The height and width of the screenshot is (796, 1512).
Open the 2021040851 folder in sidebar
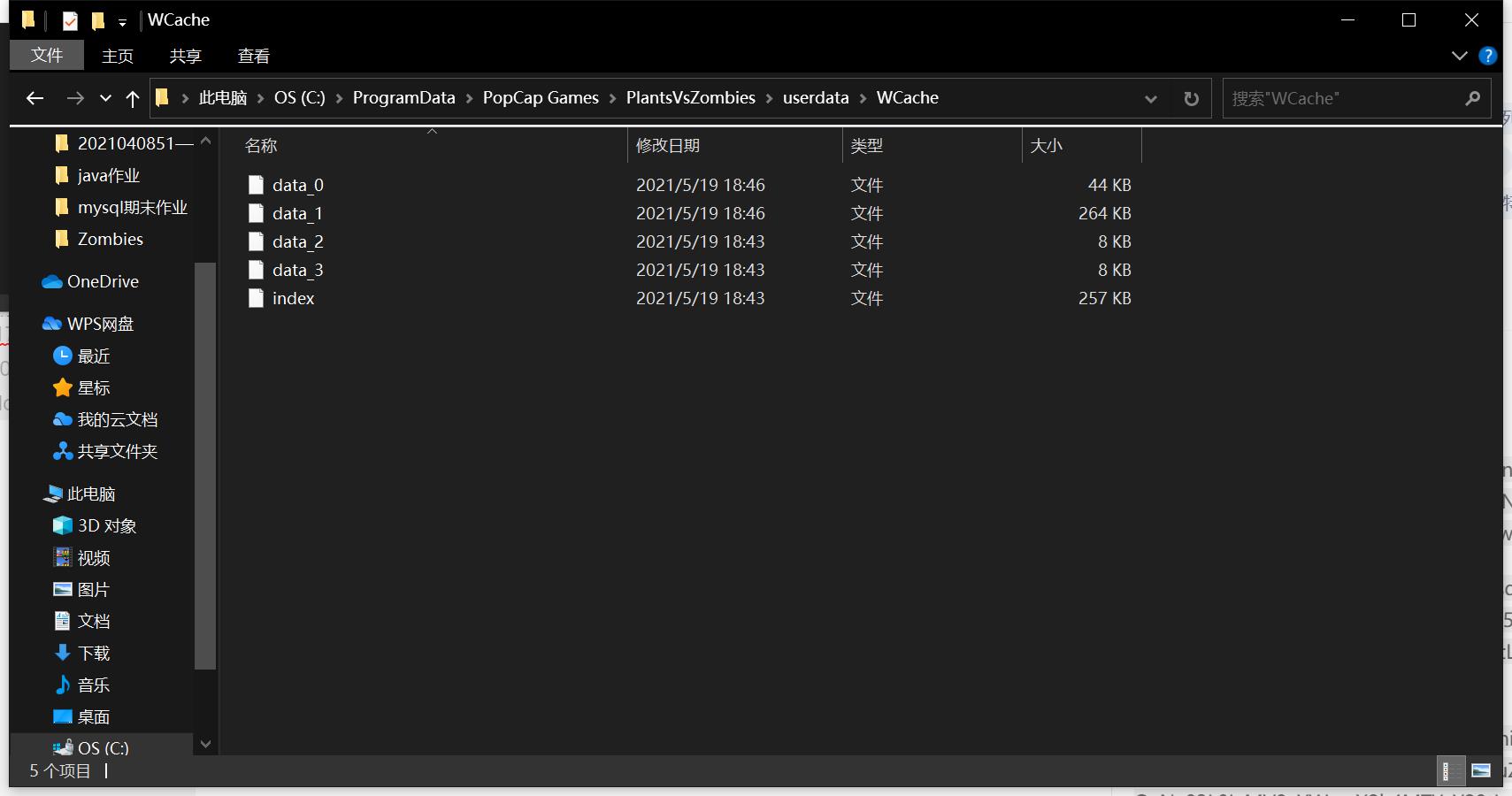pos(124,143)
